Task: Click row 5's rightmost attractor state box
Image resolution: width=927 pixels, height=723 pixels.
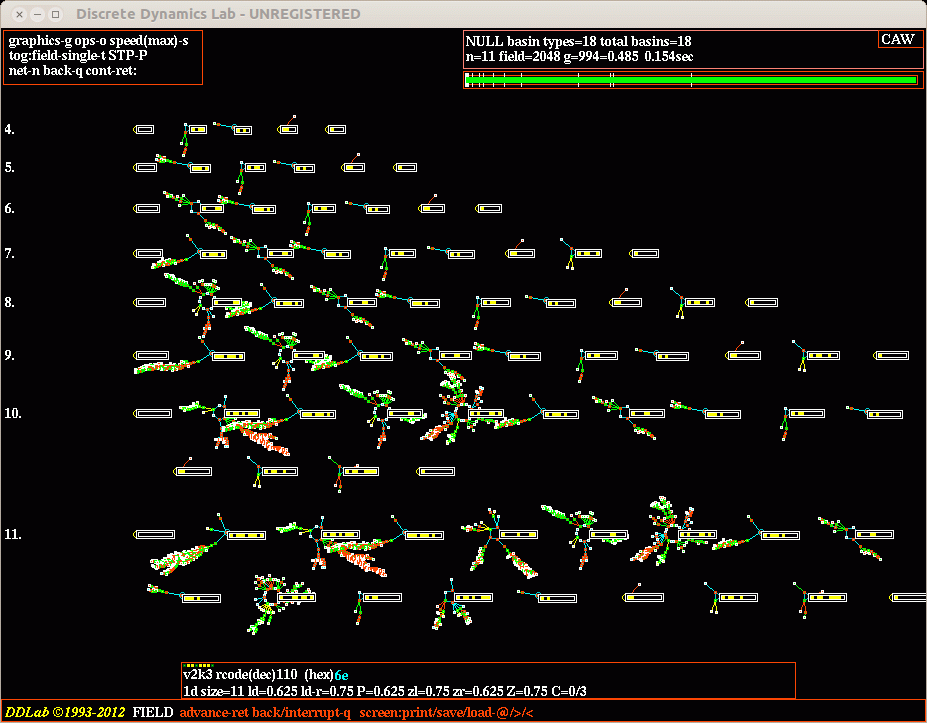Action: 405,168
